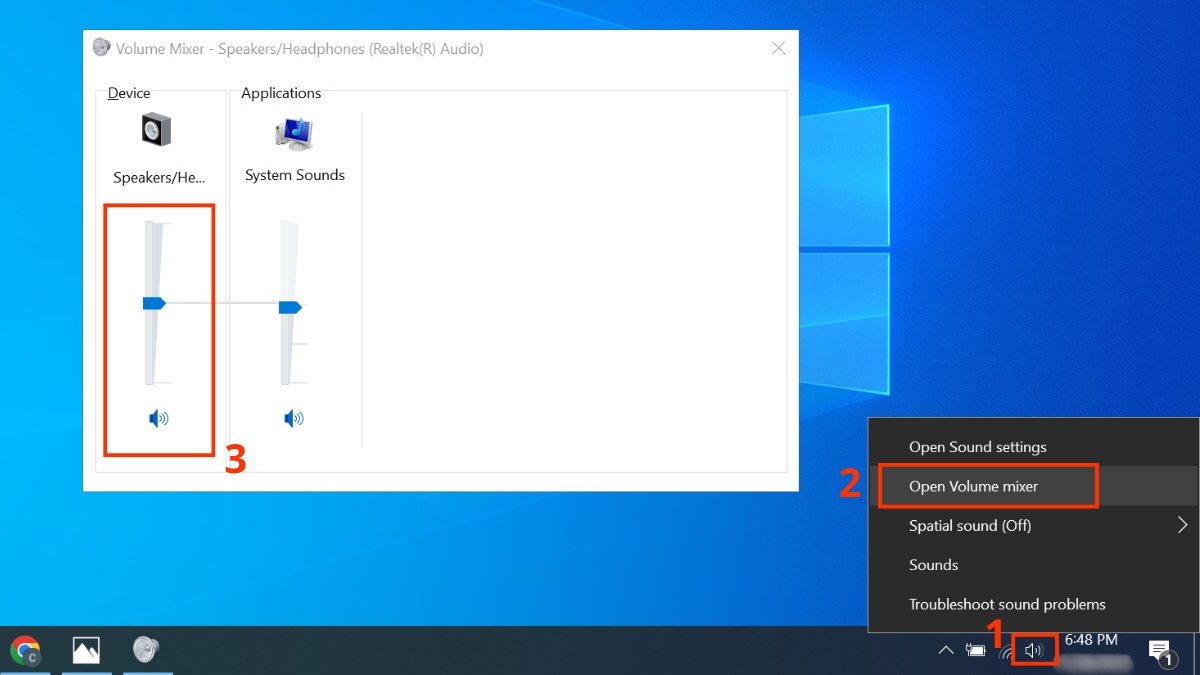Click the show hidden icons chevron
The height and width of the screenshot is (675, 1200).
point(946,649)
